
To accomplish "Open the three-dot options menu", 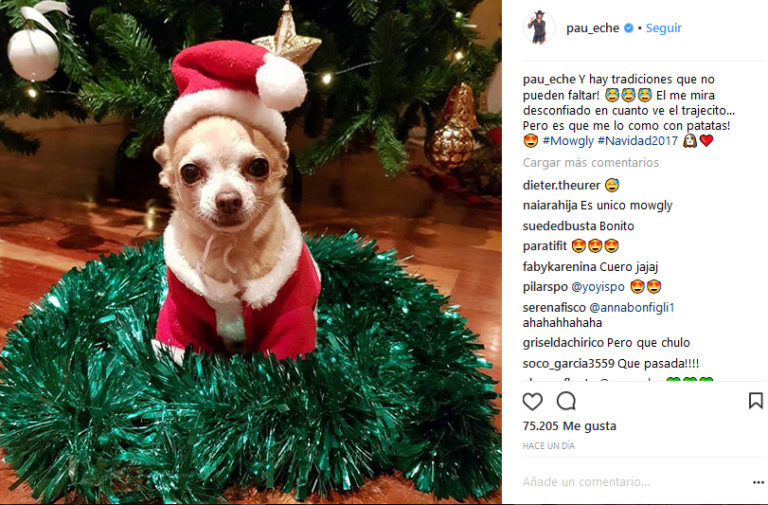I will [x=758, y=482].
